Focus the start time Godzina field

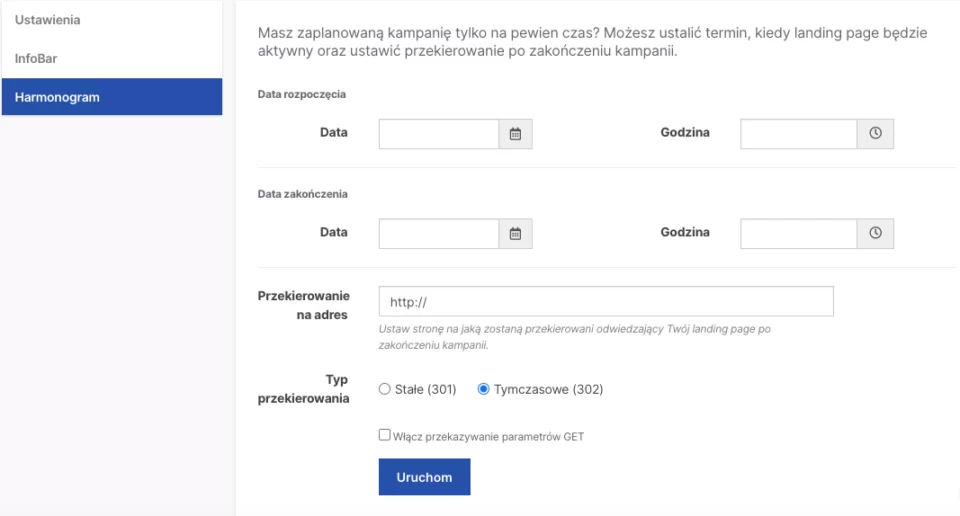click(x=798, y=134)
